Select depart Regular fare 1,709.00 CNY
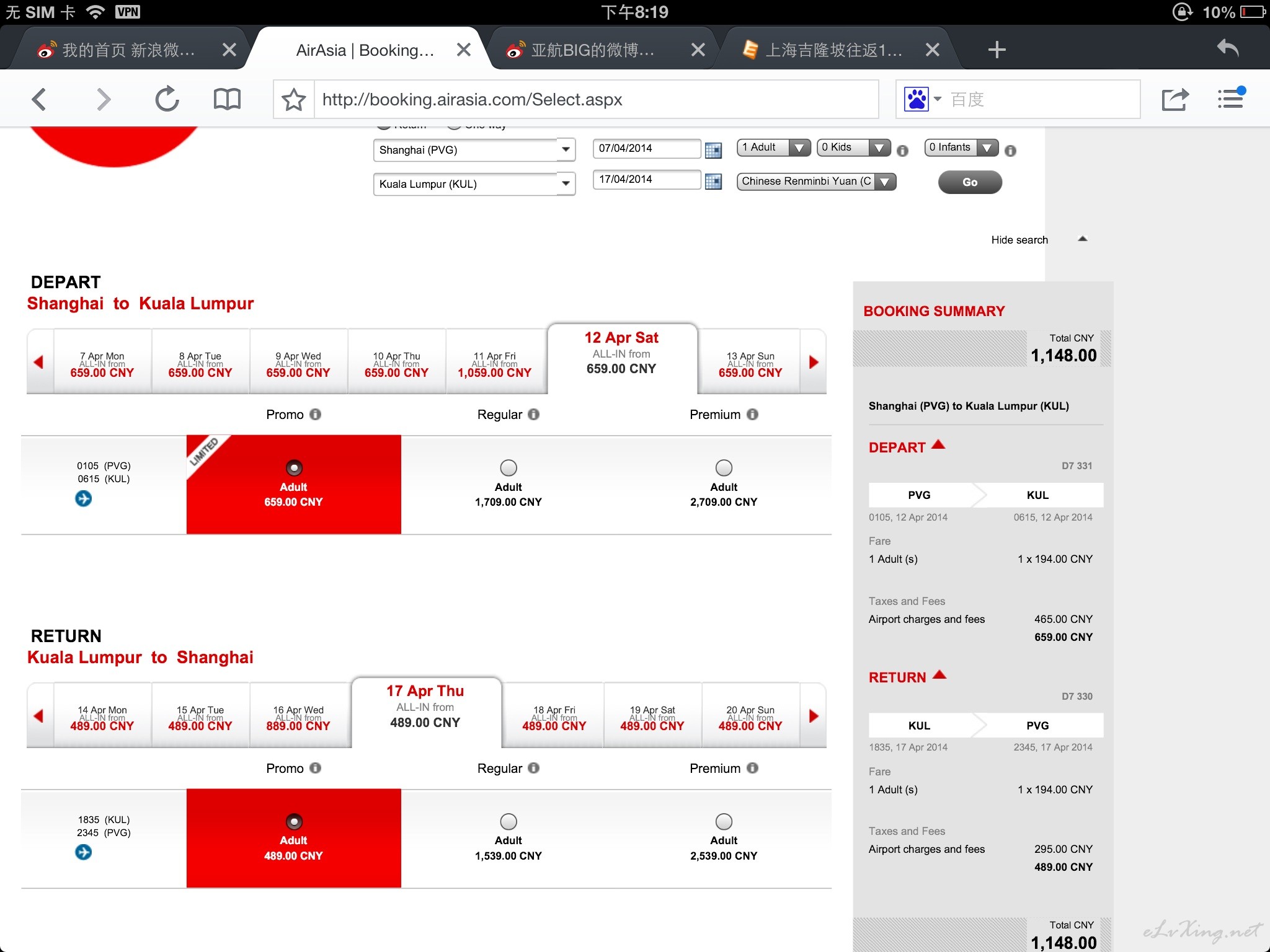Viewport: 1270px width, 952px height. [508, 468]
